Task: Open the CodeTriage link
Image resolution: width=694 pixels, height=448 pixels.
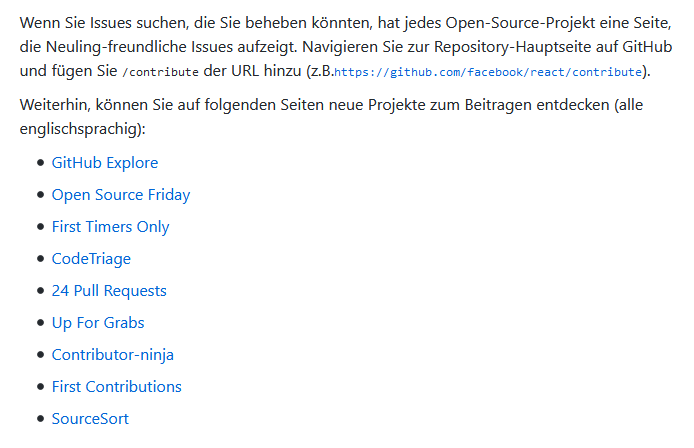Action: coord(91,259)
